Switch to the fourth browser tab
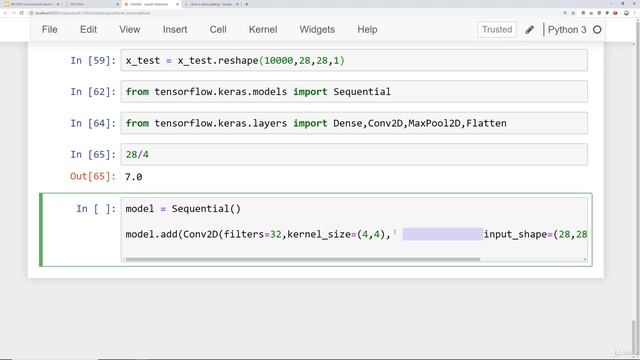 (211, 4)
